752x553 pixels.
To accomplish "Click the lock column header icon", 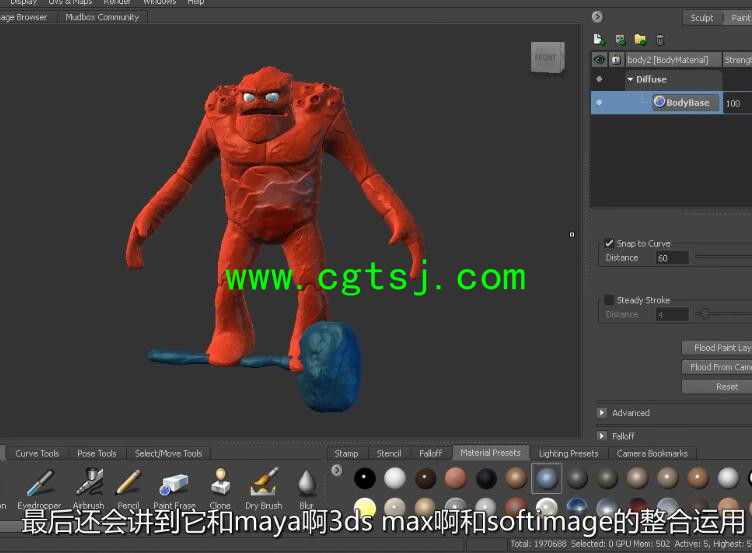I will point(616,60).
